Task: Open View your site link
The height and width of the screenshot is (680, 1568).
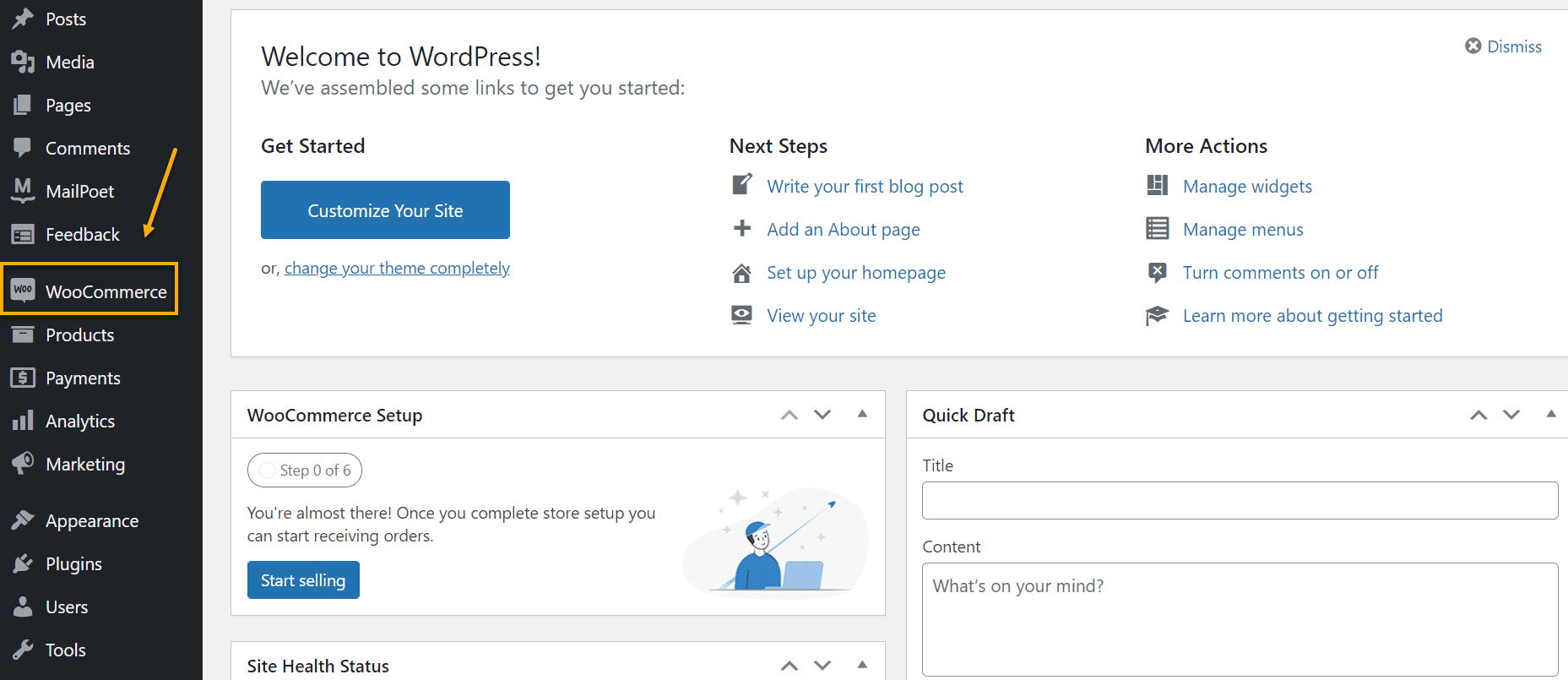Action: click(x=822, y=315)
